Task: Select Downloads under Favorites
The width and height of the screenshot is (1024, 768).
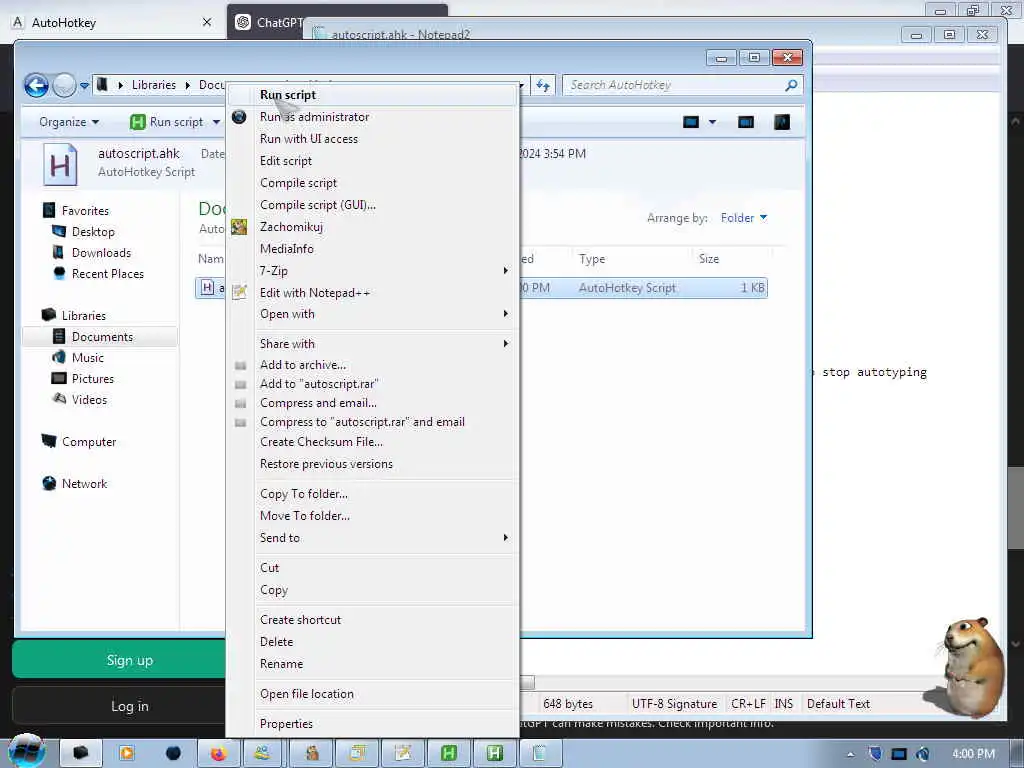Action: coord(101,253)
